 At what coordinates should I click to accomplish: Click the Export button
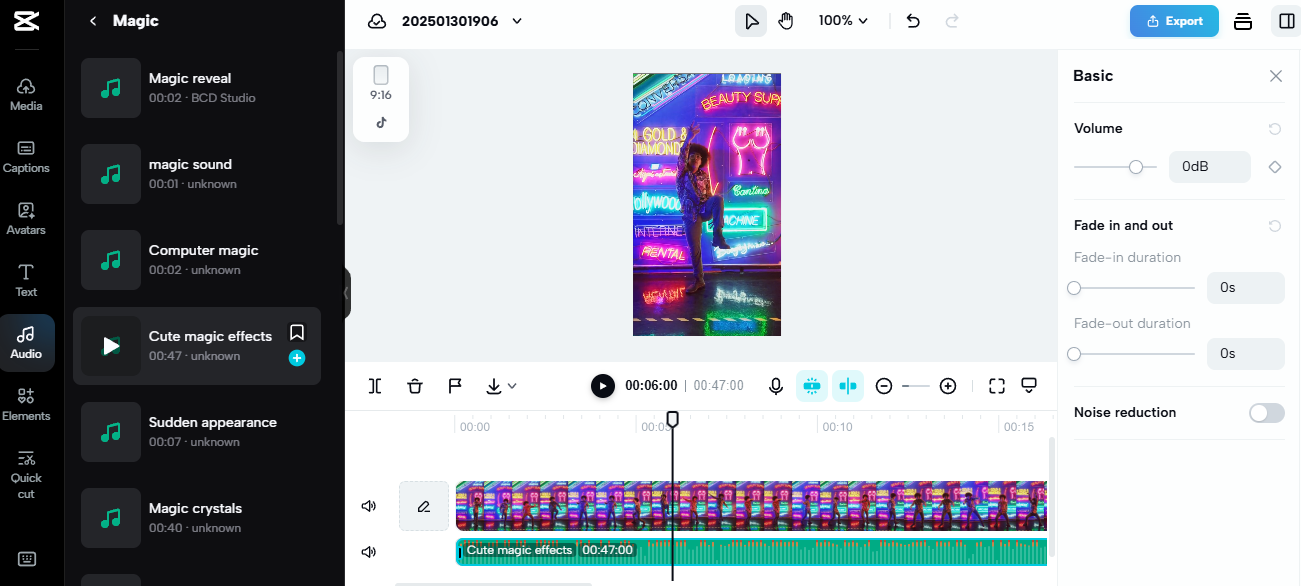click(x=1174, y=21)
